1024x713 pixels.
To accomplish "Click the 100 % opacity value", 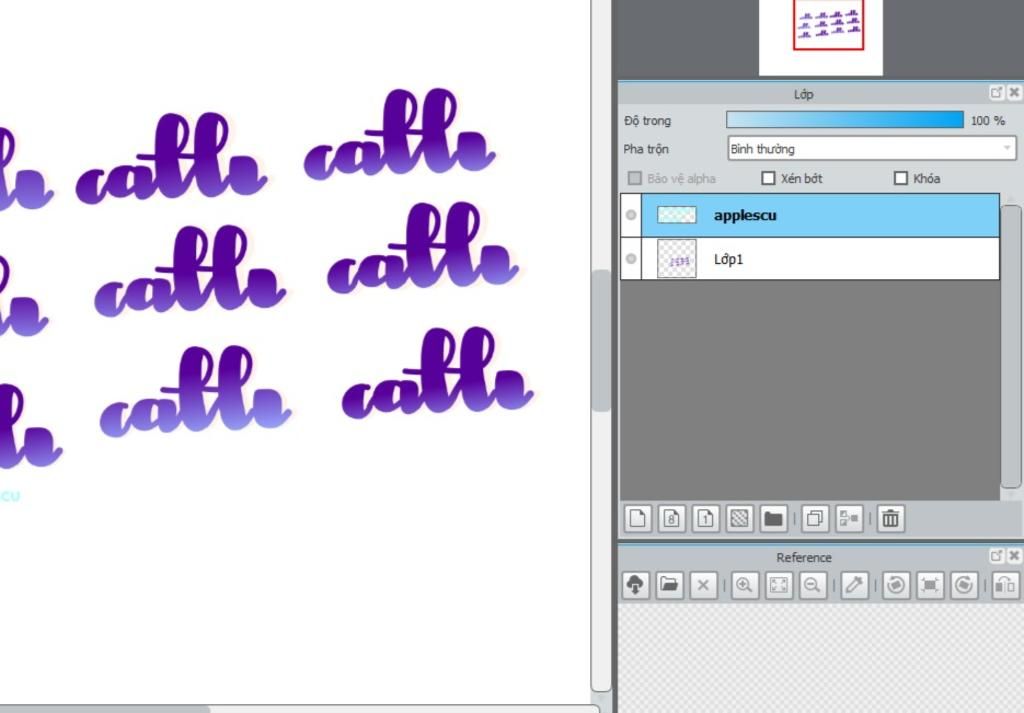I will click(x=987, y=121).
